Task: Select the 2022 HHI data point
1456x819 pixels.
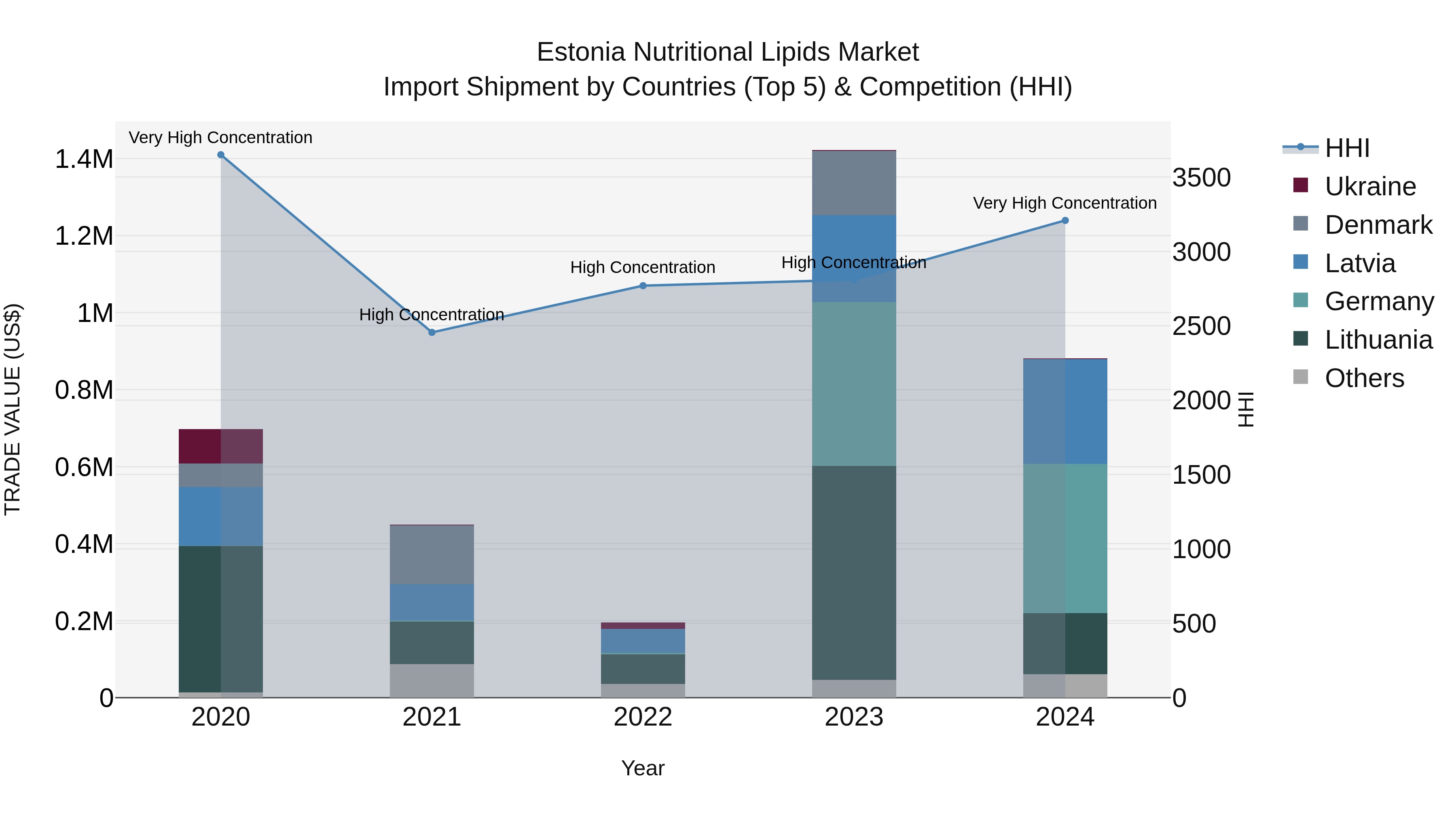Action: coord(643,286)
